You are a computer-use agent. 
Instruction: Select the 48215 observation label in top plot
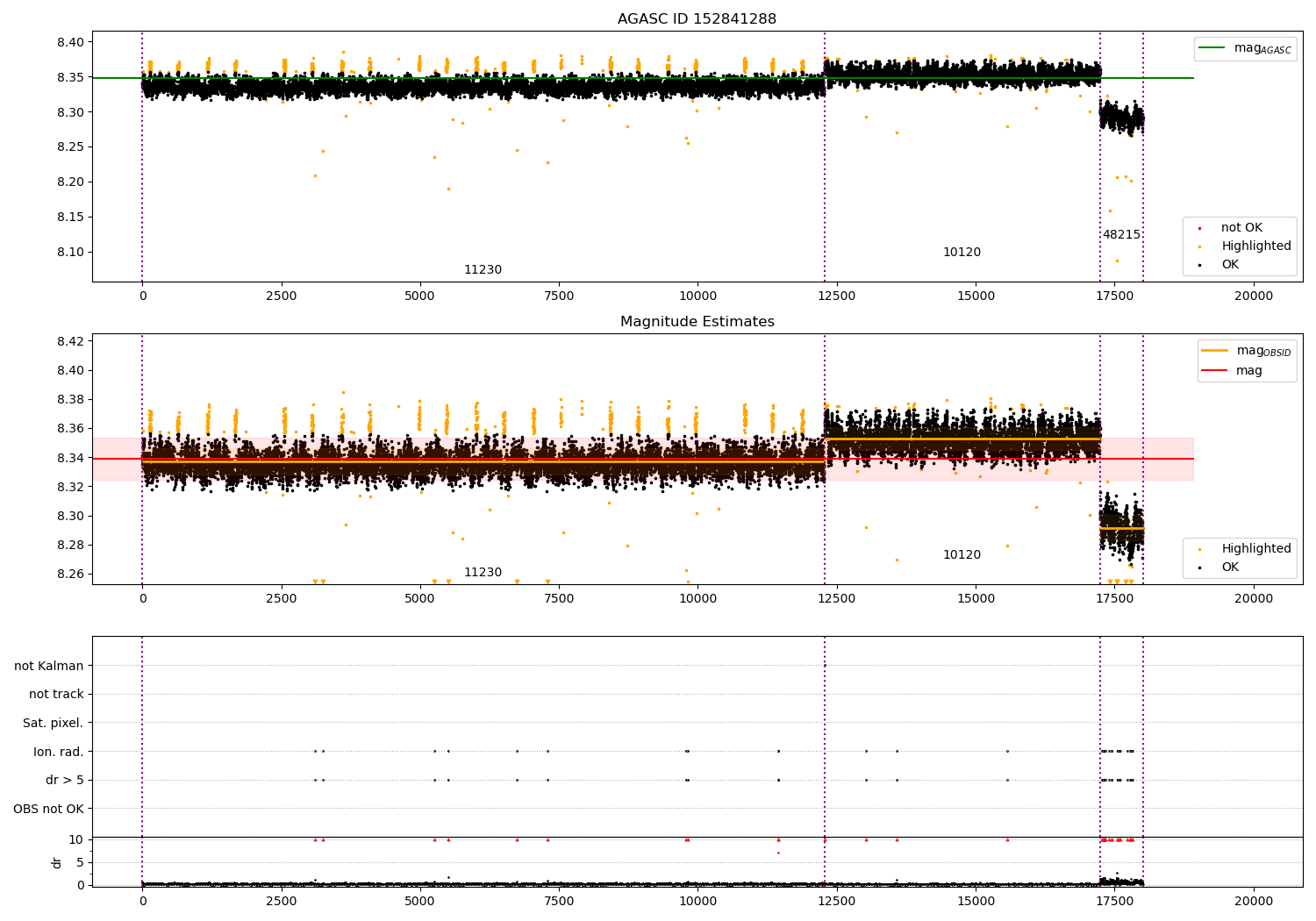coord(1121,235)
